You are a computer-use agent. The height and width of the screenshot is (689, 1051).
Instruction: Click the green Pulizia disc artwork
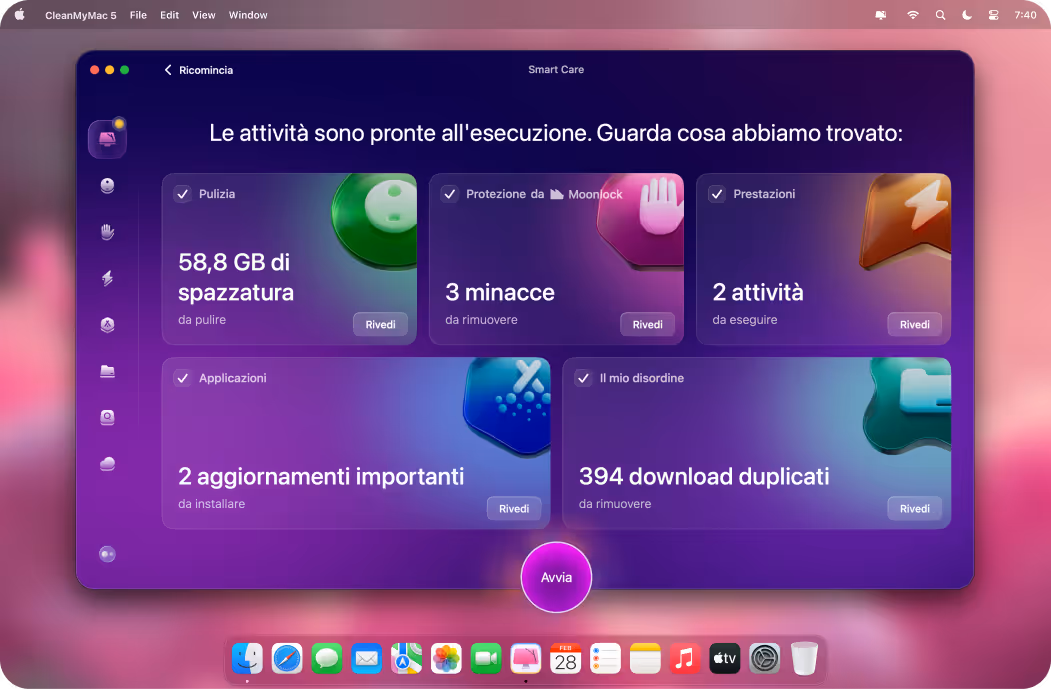point(375,221)
